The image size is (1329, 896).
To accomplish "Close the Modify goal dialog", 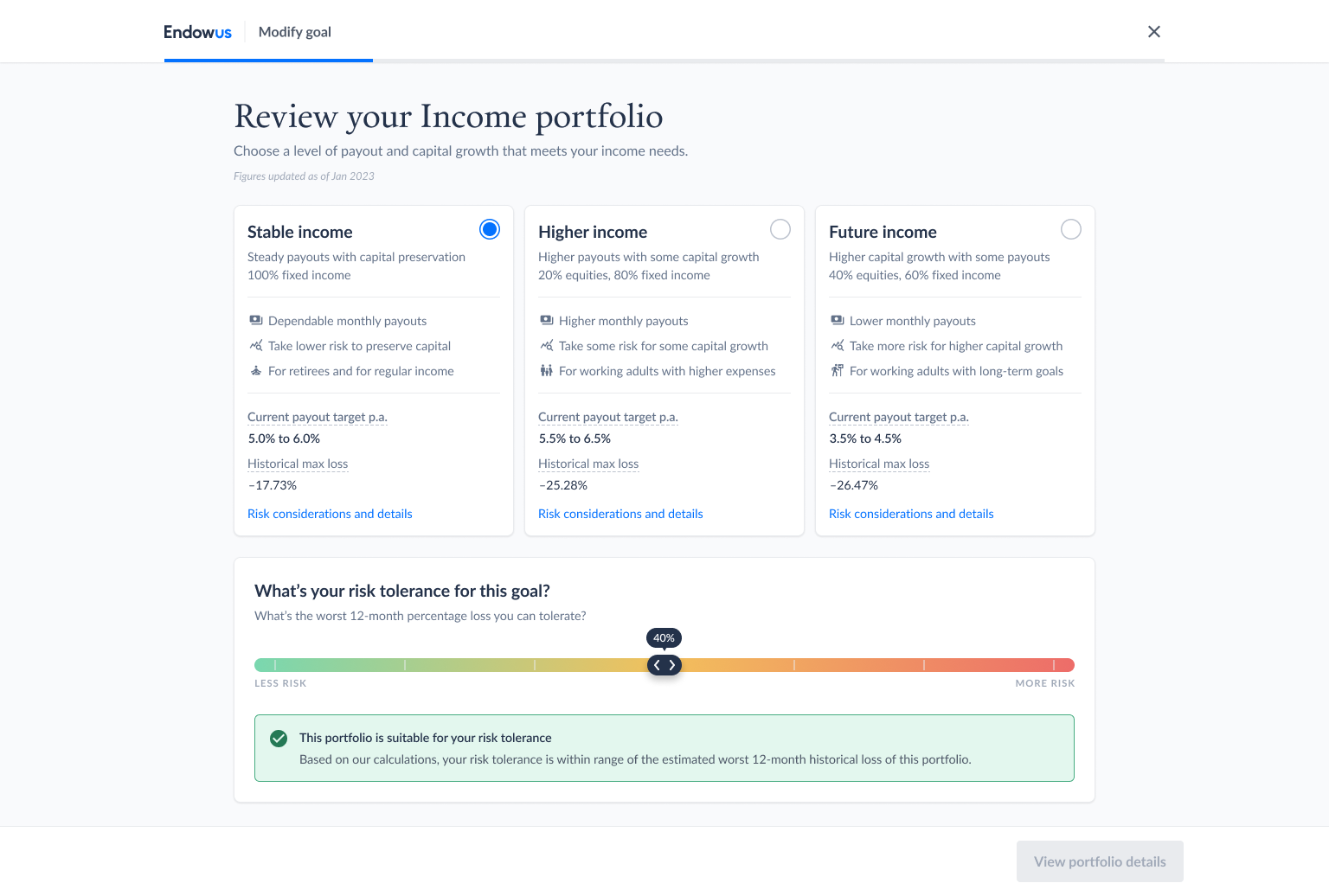I will tap(1153, 32).
